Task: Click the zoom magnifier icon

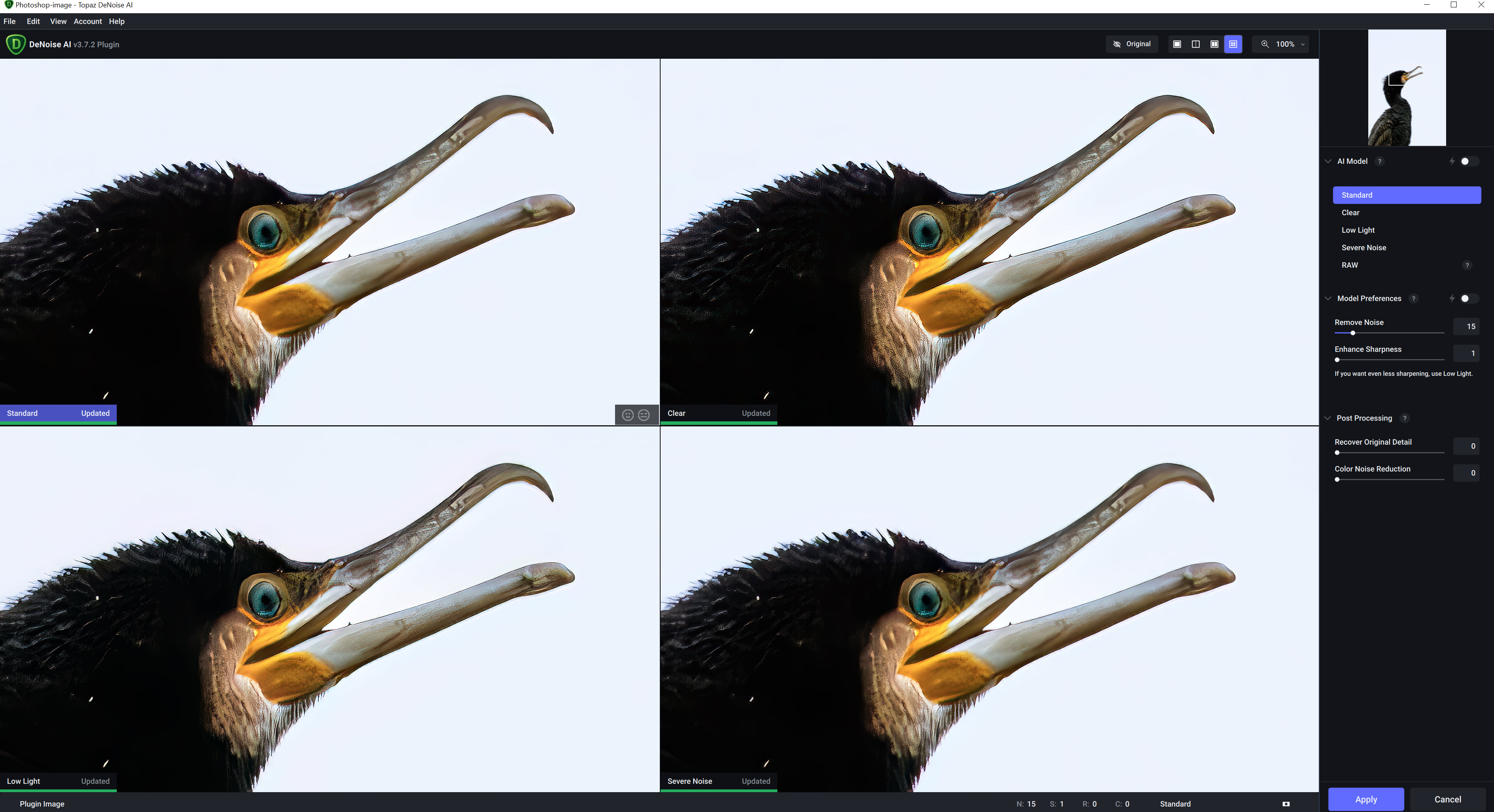Action: 1265,44
